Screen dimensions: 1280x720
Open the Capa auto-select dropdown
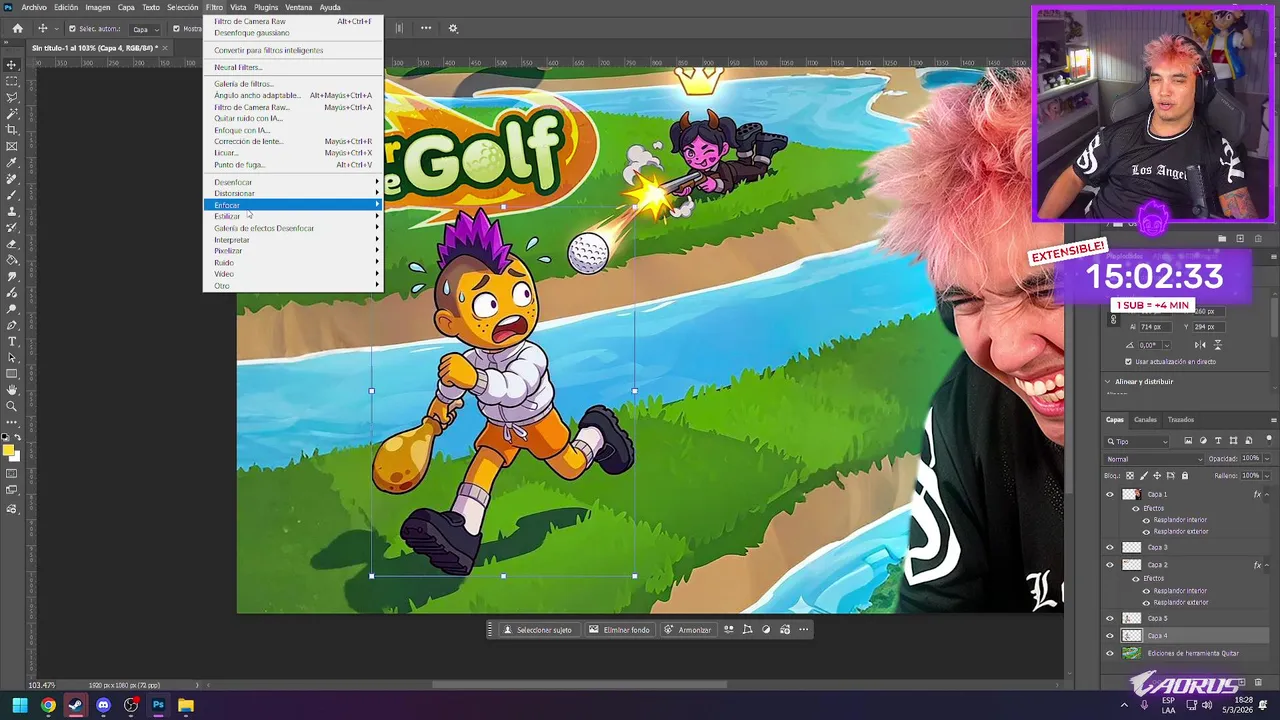146,29
